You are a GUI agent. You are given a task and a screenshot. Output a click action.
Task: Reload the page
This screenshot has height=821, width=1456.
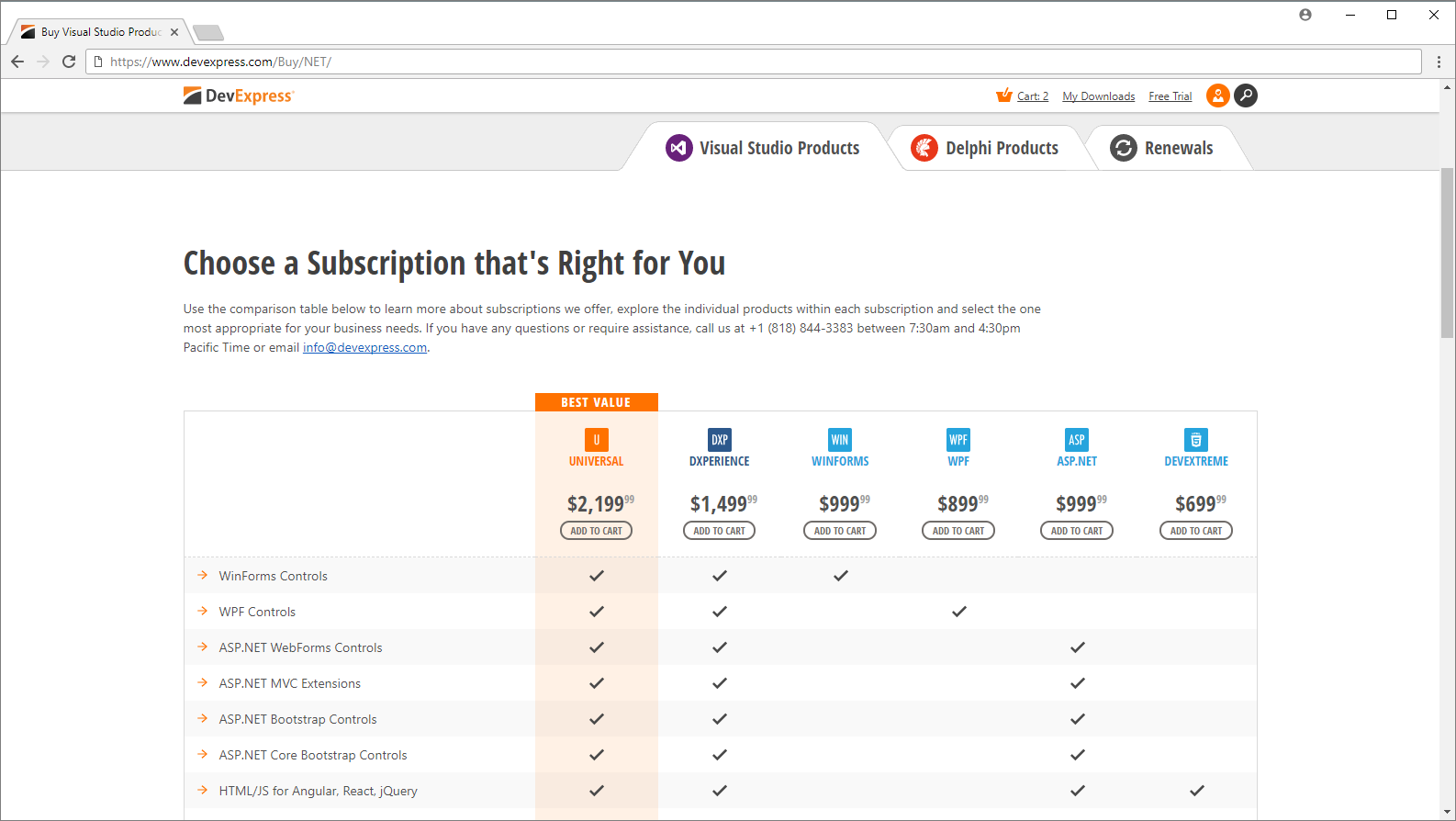coord(69,62)
